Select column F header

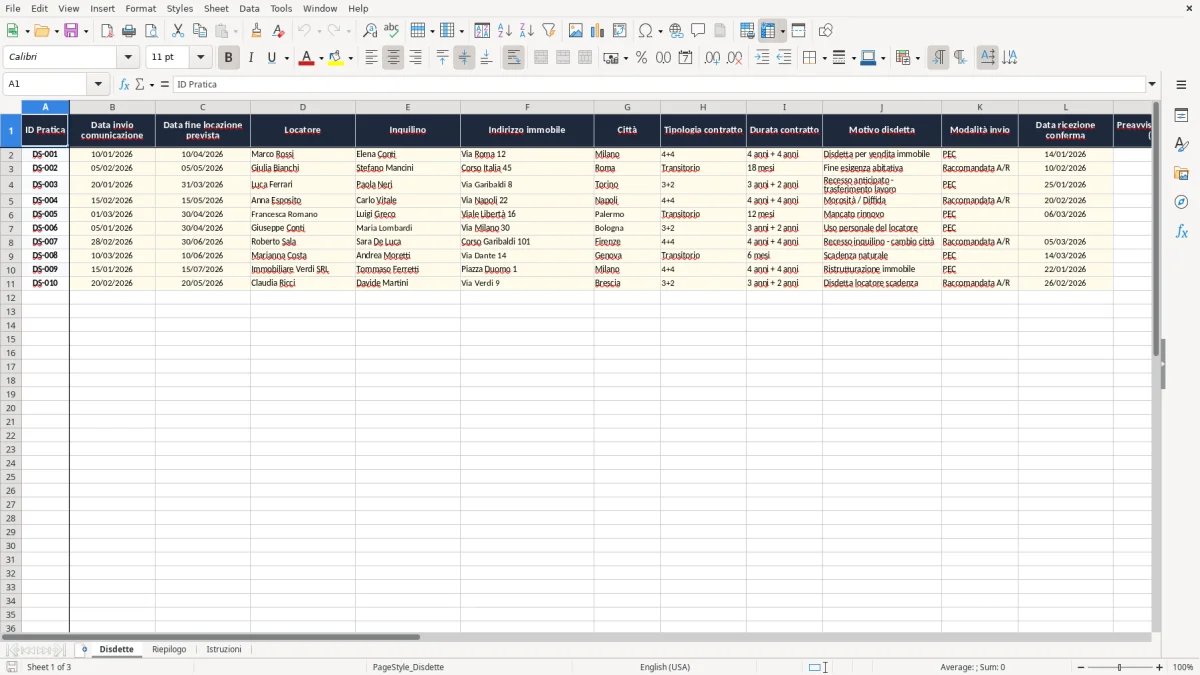pos(527,107)
